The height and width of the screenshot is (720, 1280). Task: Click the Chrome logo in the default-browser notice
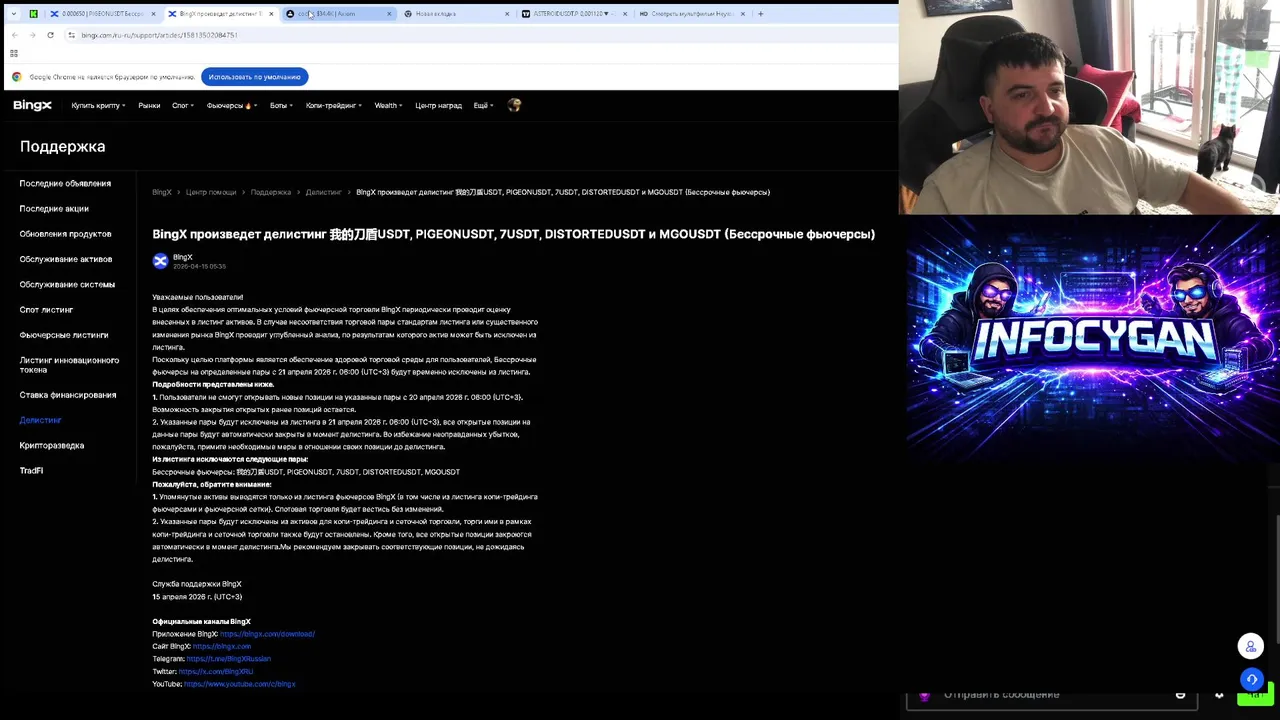(x=17, y=77)
